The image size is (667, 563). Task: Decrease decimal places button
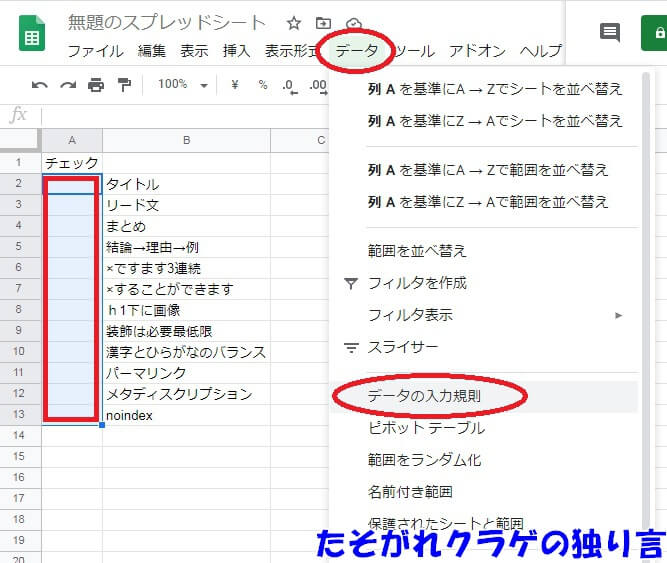(x=289, y=86)
